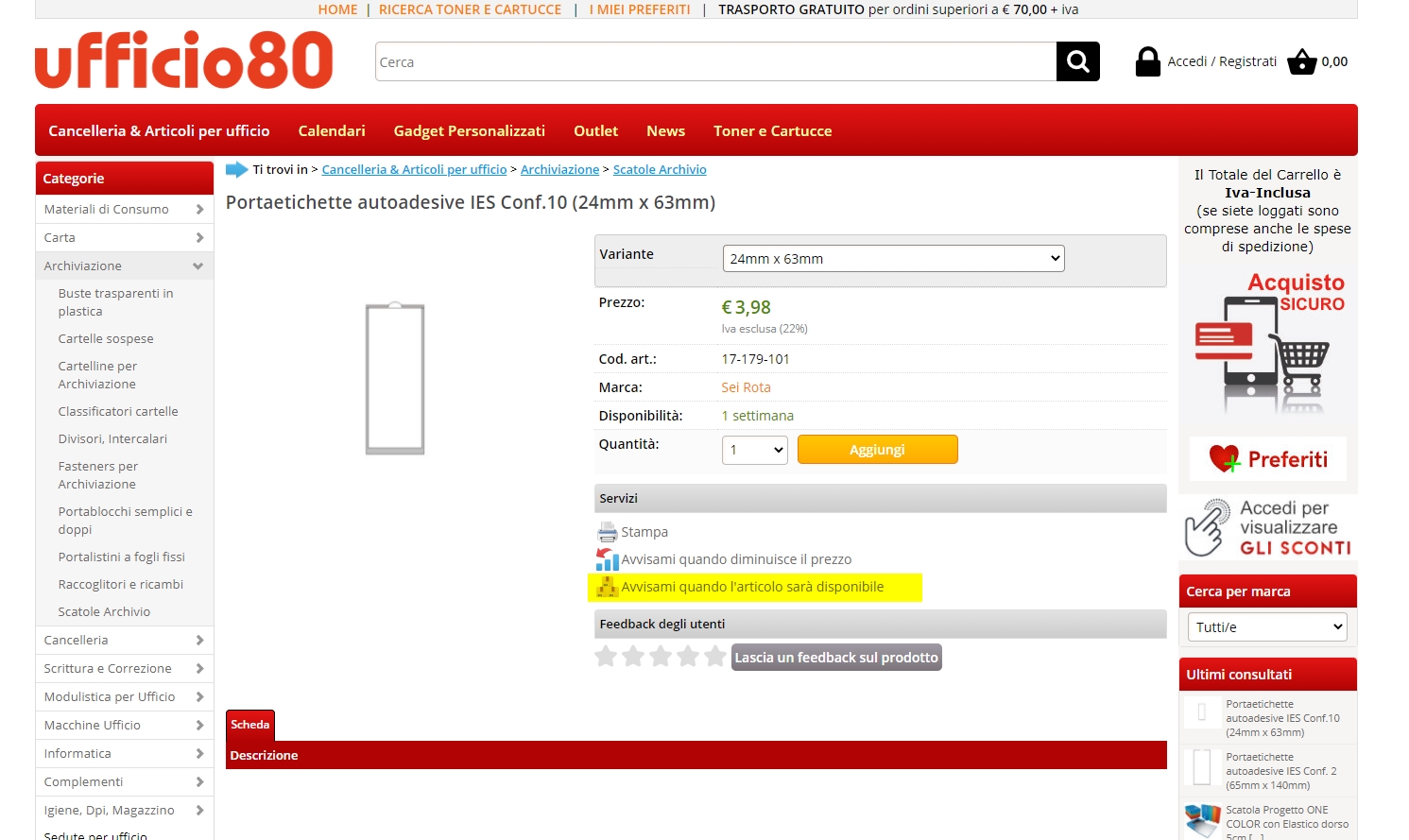Click the Accedi per visualizzare sconti banner
The width and height of the screenshot is (1409, 840).
tap(1267, 527)
